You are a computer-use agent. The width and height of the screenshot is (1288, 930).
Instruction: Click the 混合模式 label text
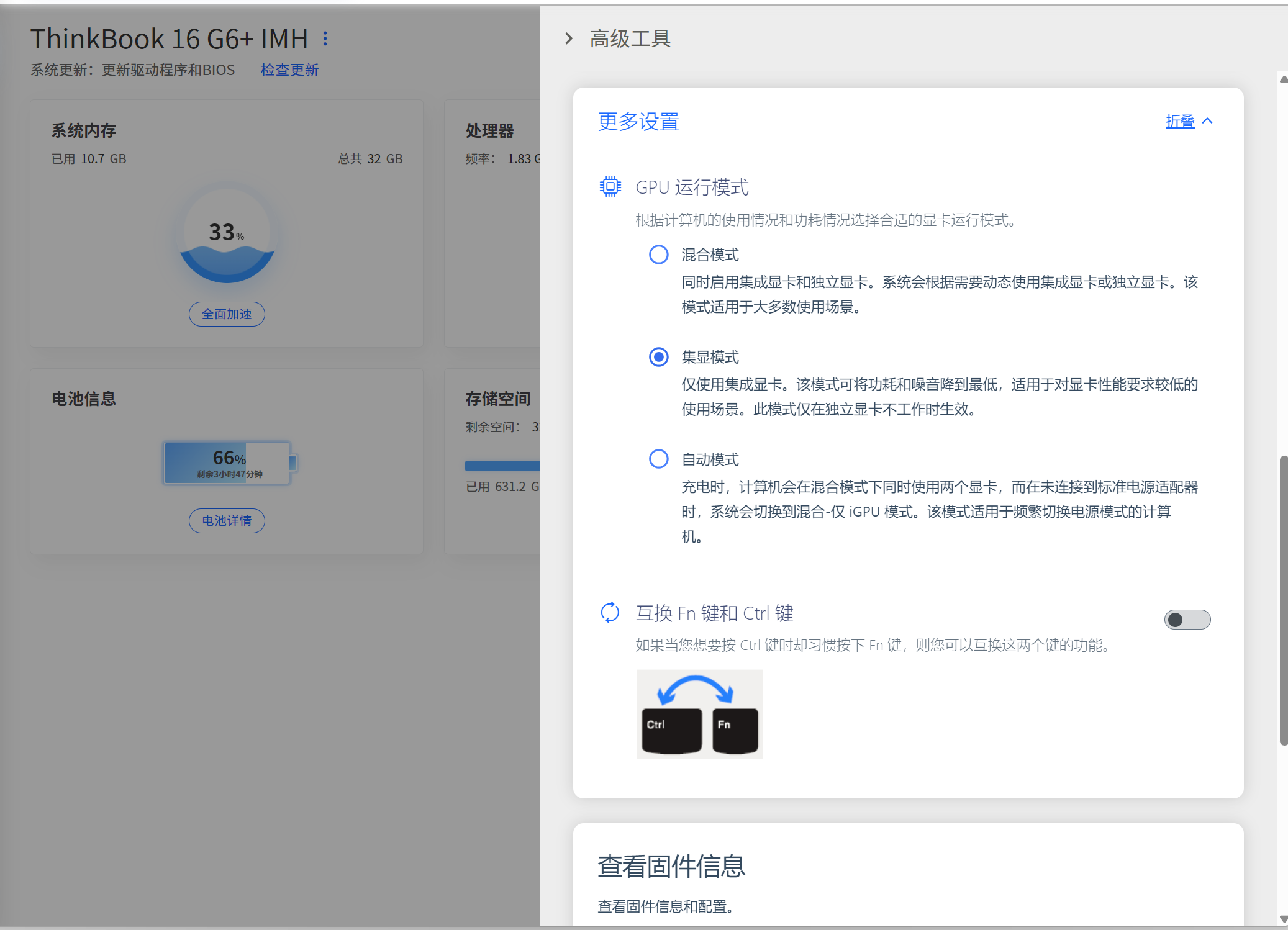tap(710, 255)
